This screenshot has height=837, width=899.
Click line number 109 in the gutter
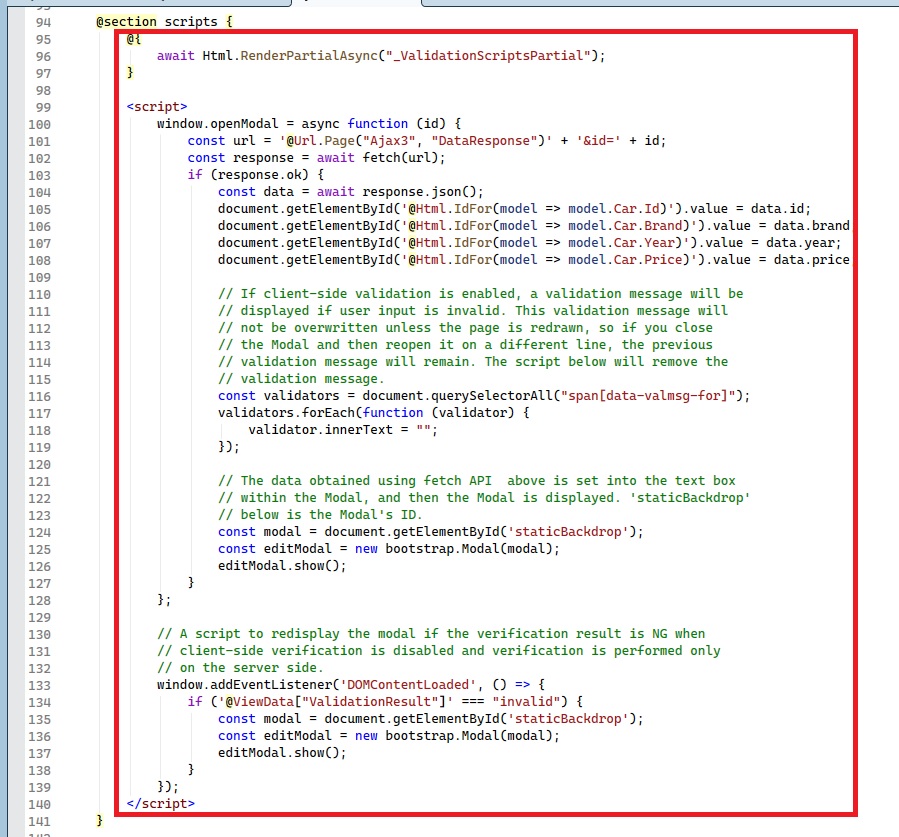pos(40,277)
